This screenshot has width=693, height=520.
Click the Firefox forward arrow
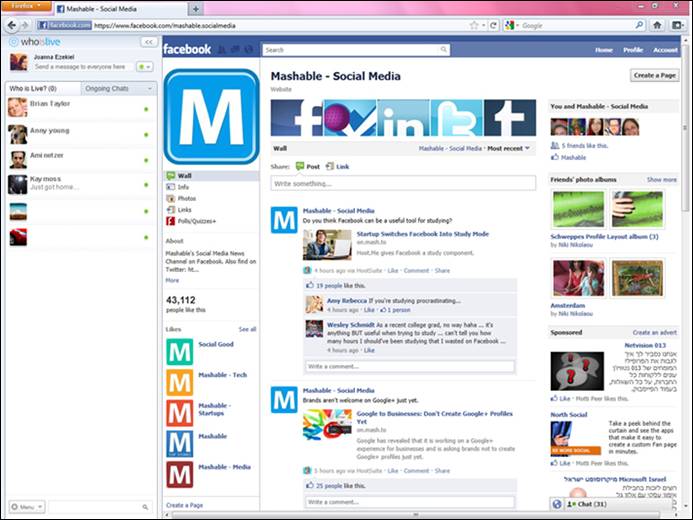[25, 25]
